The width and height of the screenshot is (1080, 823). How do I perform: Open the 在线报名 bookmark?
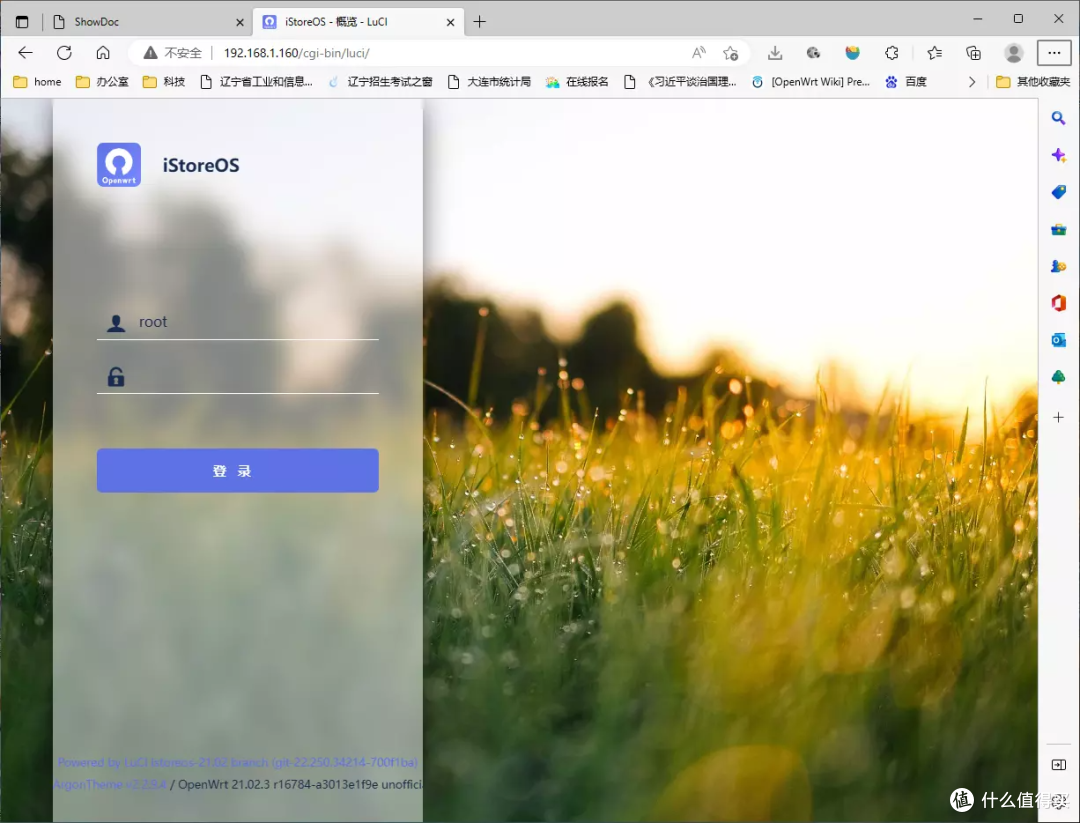click(x=577, y=82)
